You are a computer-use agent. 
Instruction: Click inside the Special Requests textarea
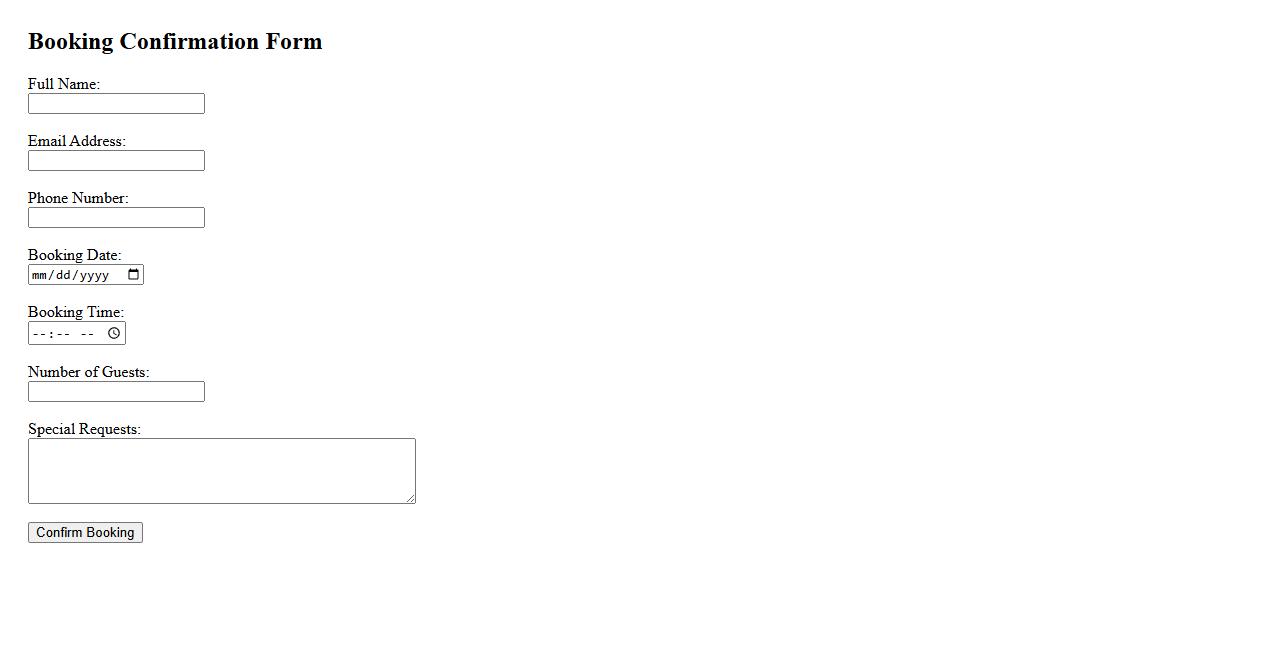coord(221,470)
